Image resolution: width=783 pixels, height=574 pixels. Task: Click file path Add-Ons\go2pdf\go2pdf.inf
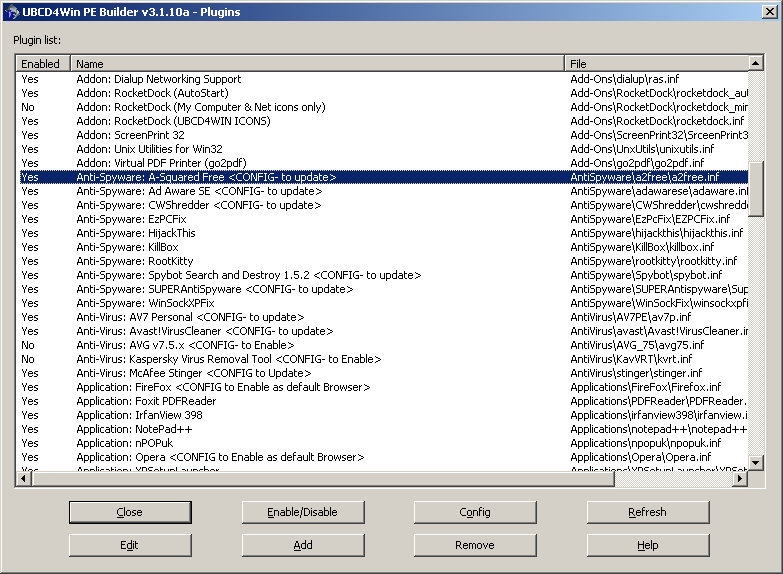[637, 163]
